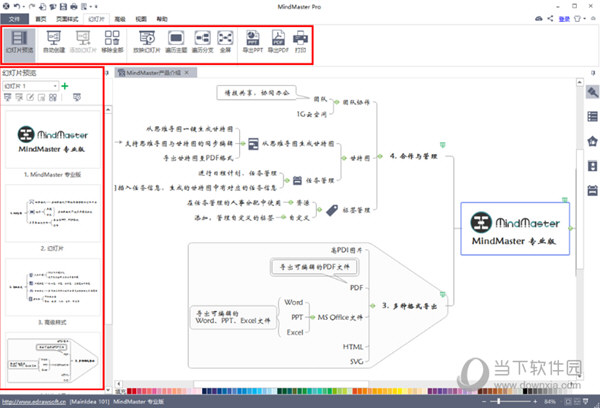Image resolution: width=600 pixels, height=408 pixels.
Task: Select the slide thumbnail 2. 幻灯片
Action: [53, 213]
